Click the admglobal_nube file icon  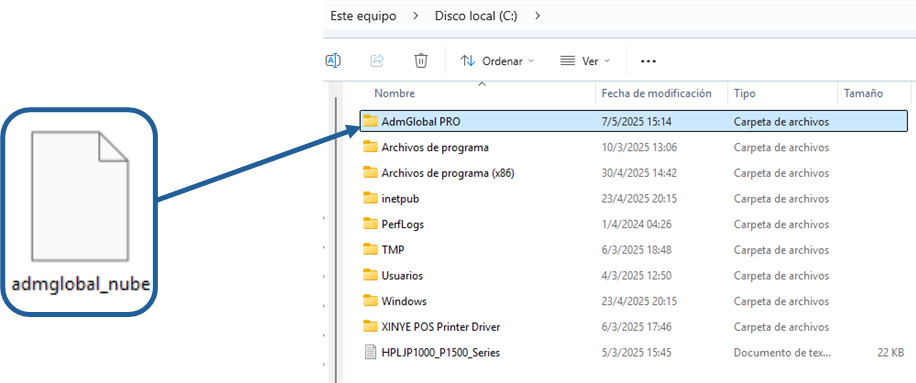click(79, 196)
